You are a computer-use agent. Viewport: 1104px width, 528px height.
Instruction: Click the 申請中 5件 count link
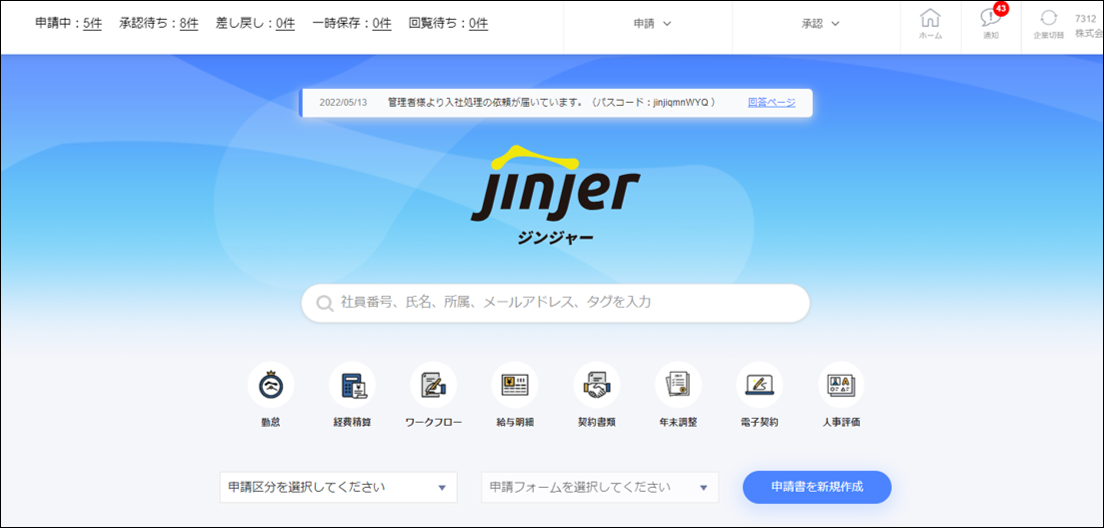point(92,23)
